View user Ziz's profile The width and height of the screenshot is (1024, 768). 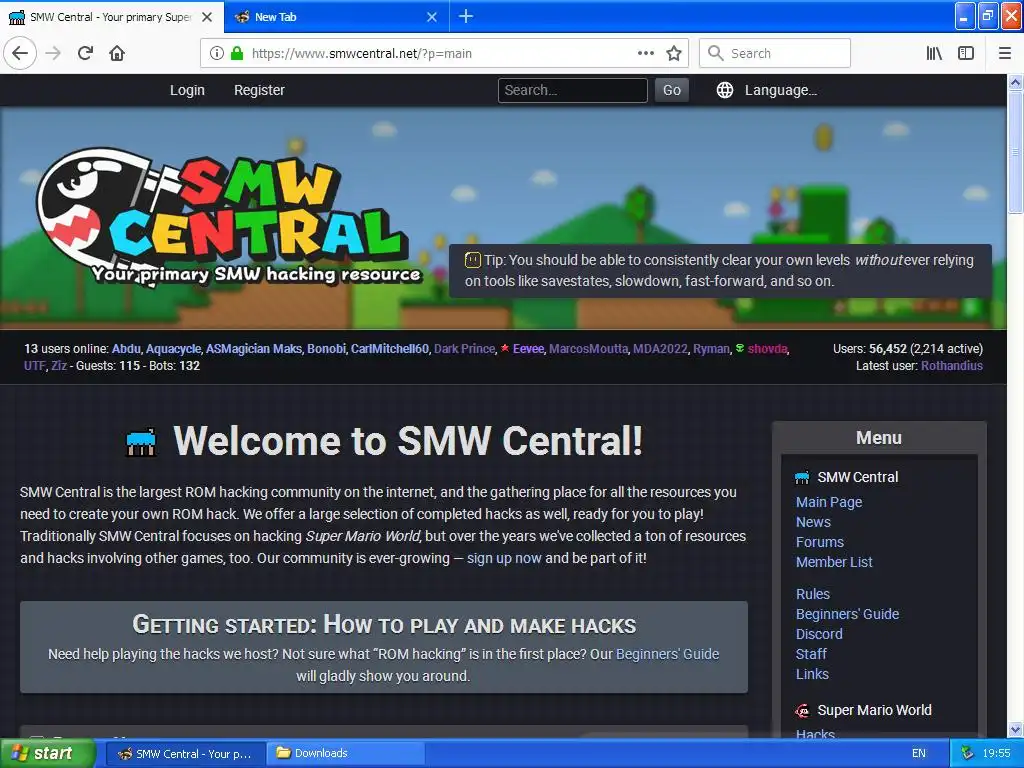59,366
